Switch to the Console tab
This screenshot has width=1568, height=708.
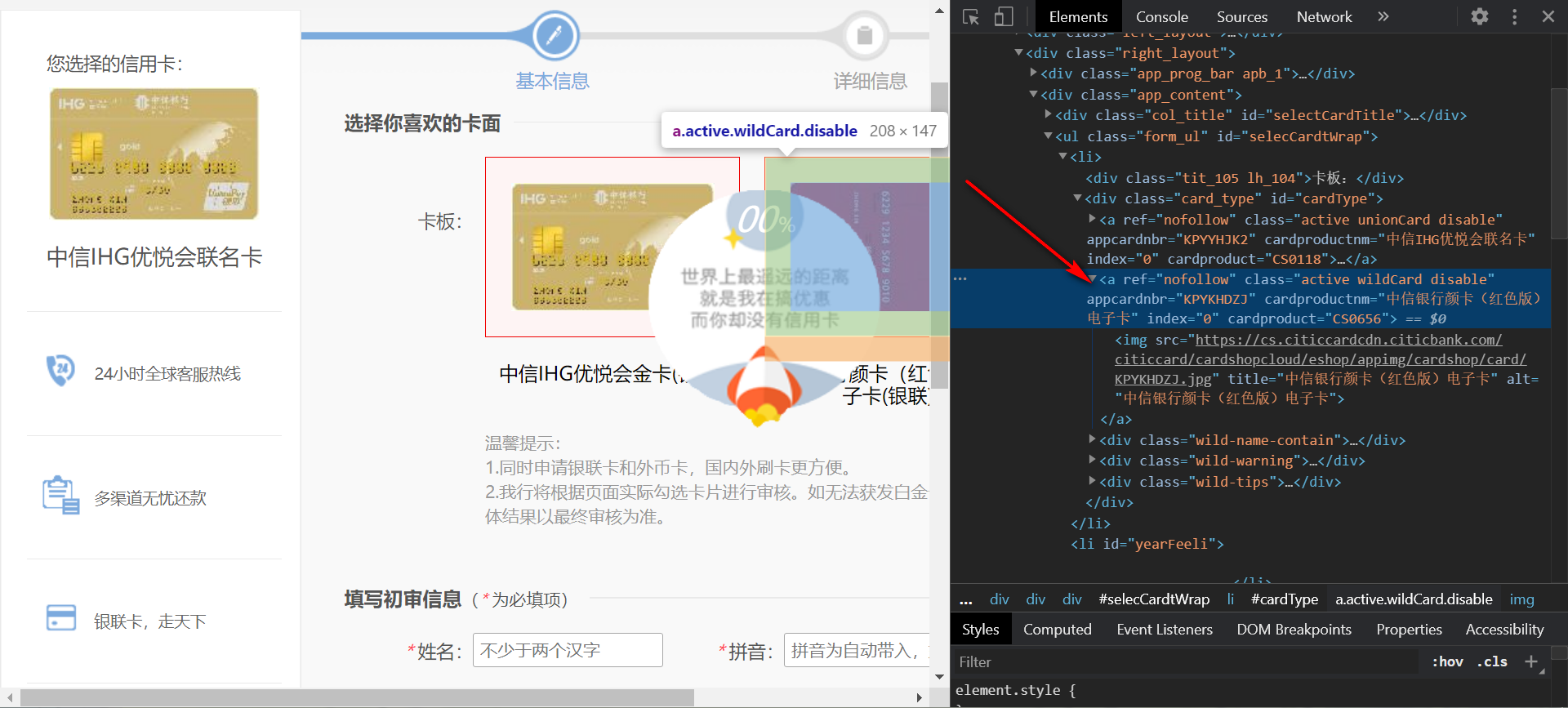point(1161,17)
